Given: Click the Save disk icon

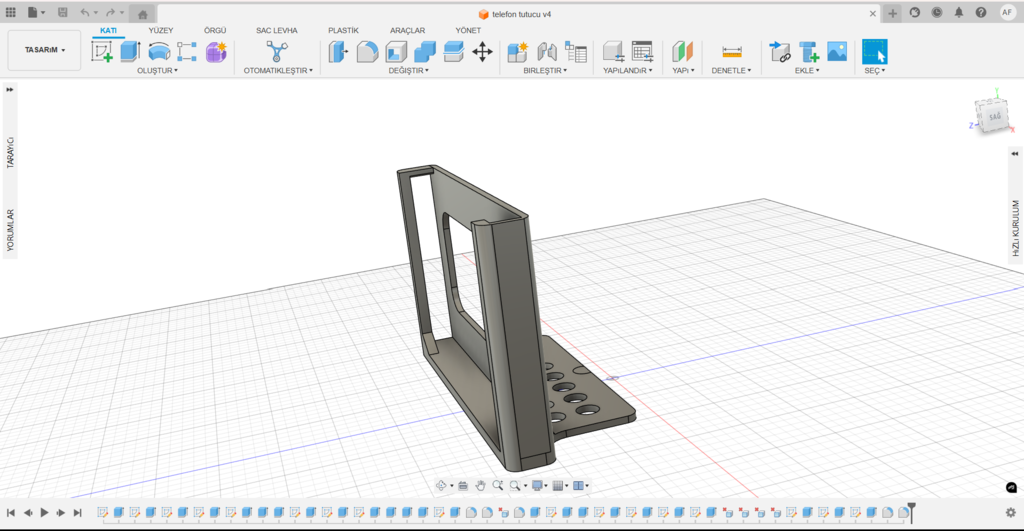Looking at the screenshot, I should click(x=63, y=12).
